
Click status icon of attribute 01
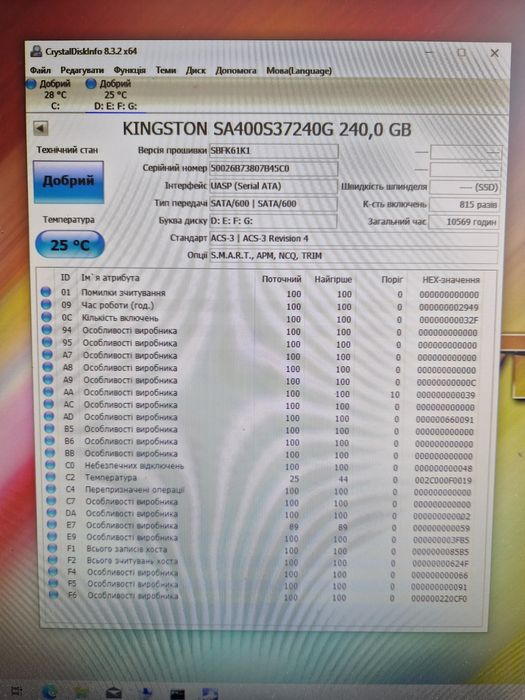pos(46,292)
